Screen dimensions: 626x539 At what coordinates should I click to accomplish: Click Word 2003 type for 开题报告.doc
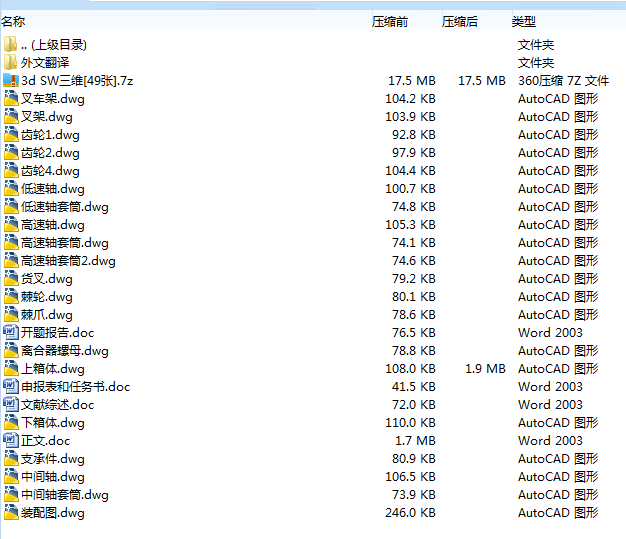[550, 333]
